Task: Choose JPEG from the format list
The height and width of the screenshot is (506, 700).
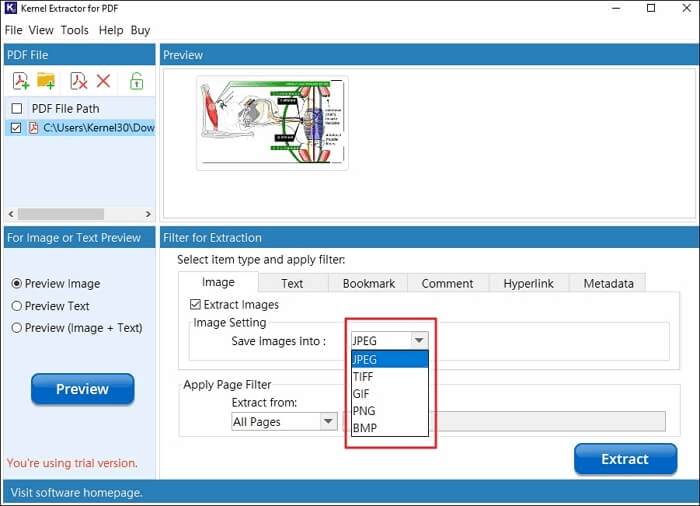Action: [389, 360]
